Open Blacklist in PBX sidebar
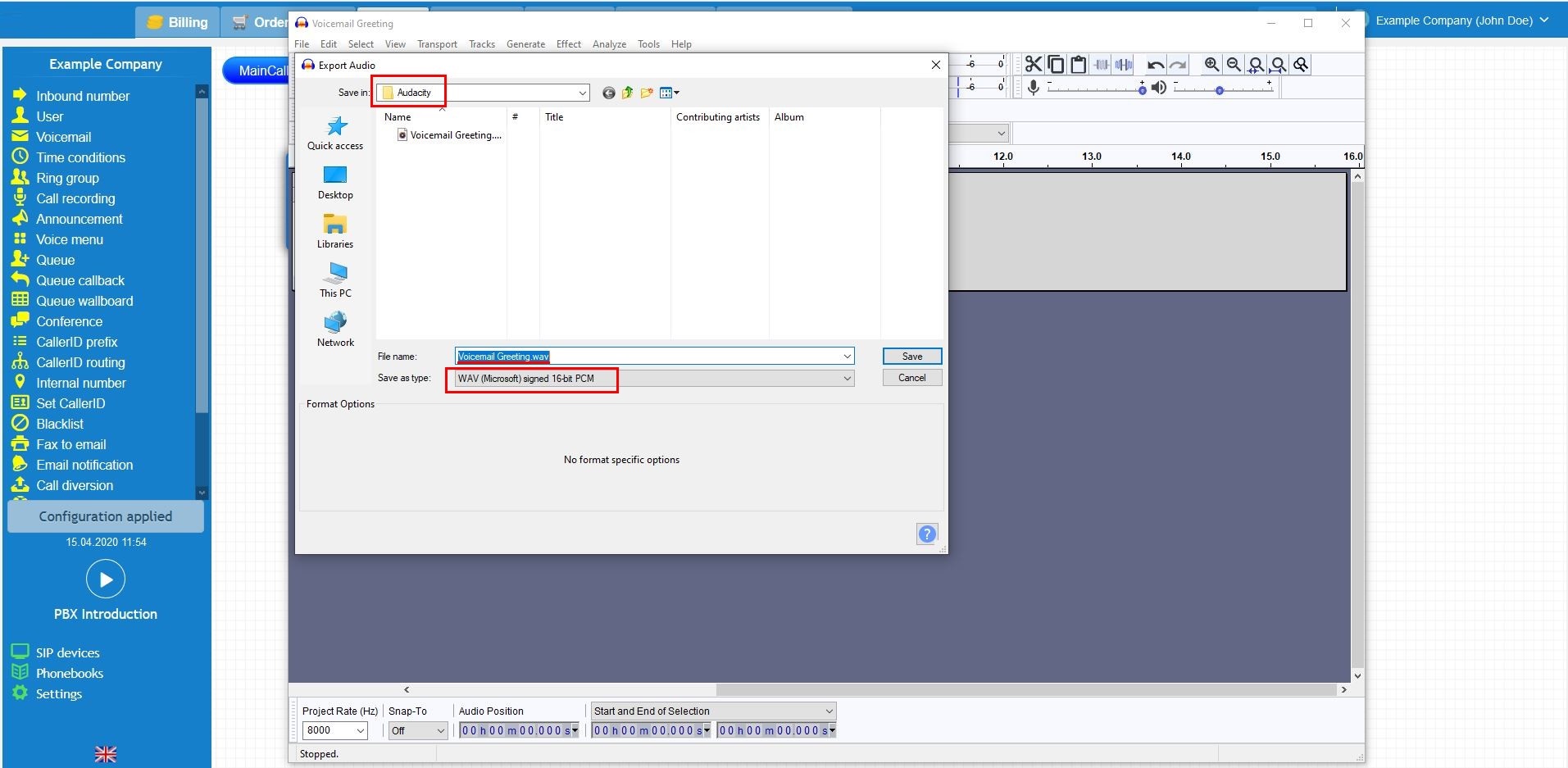This screenshot has height=768, width=1568. 60,424
